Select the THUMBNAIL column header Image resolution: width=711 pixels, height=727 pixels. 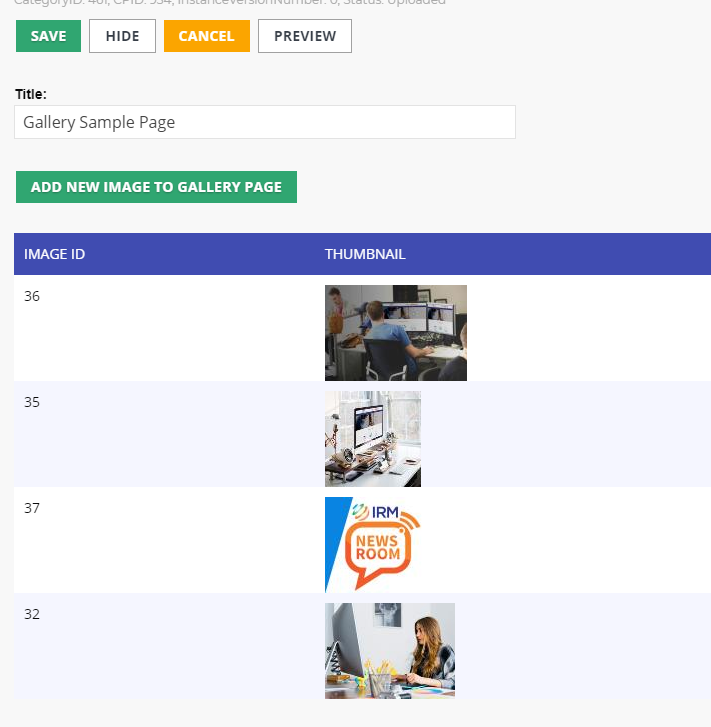click(365, 254)
